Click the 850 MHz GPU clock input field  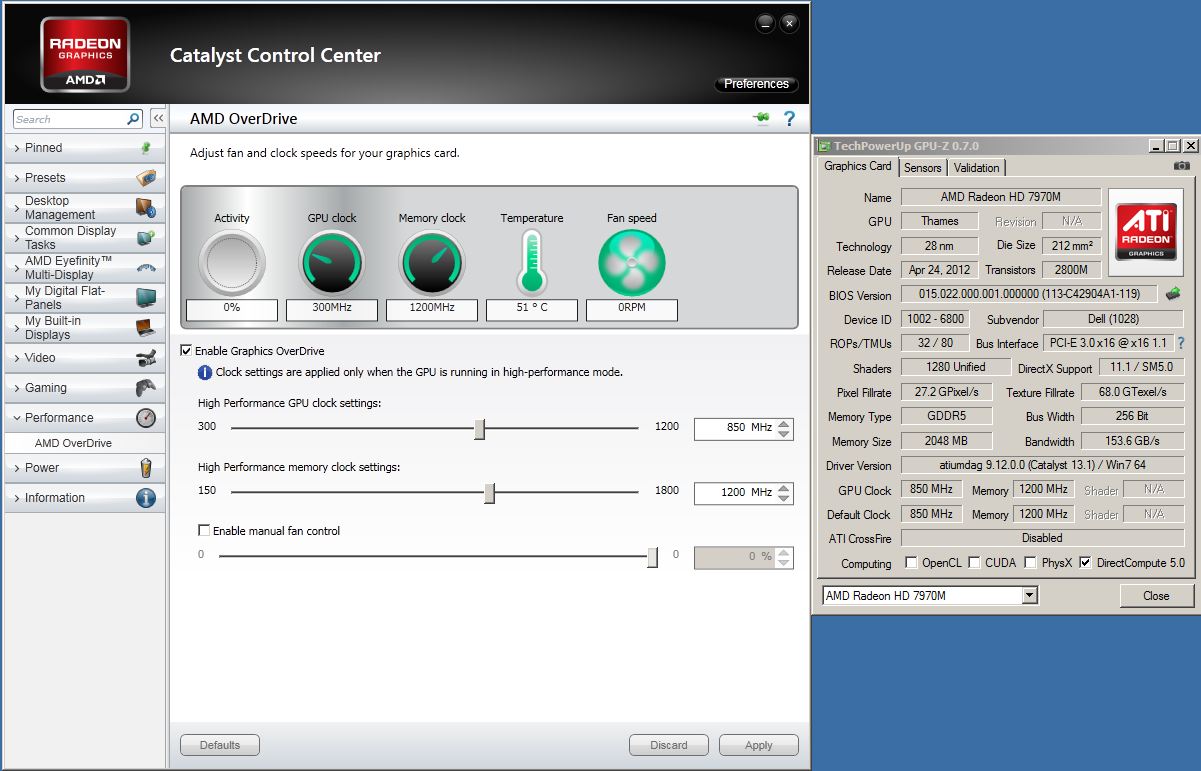735,428
